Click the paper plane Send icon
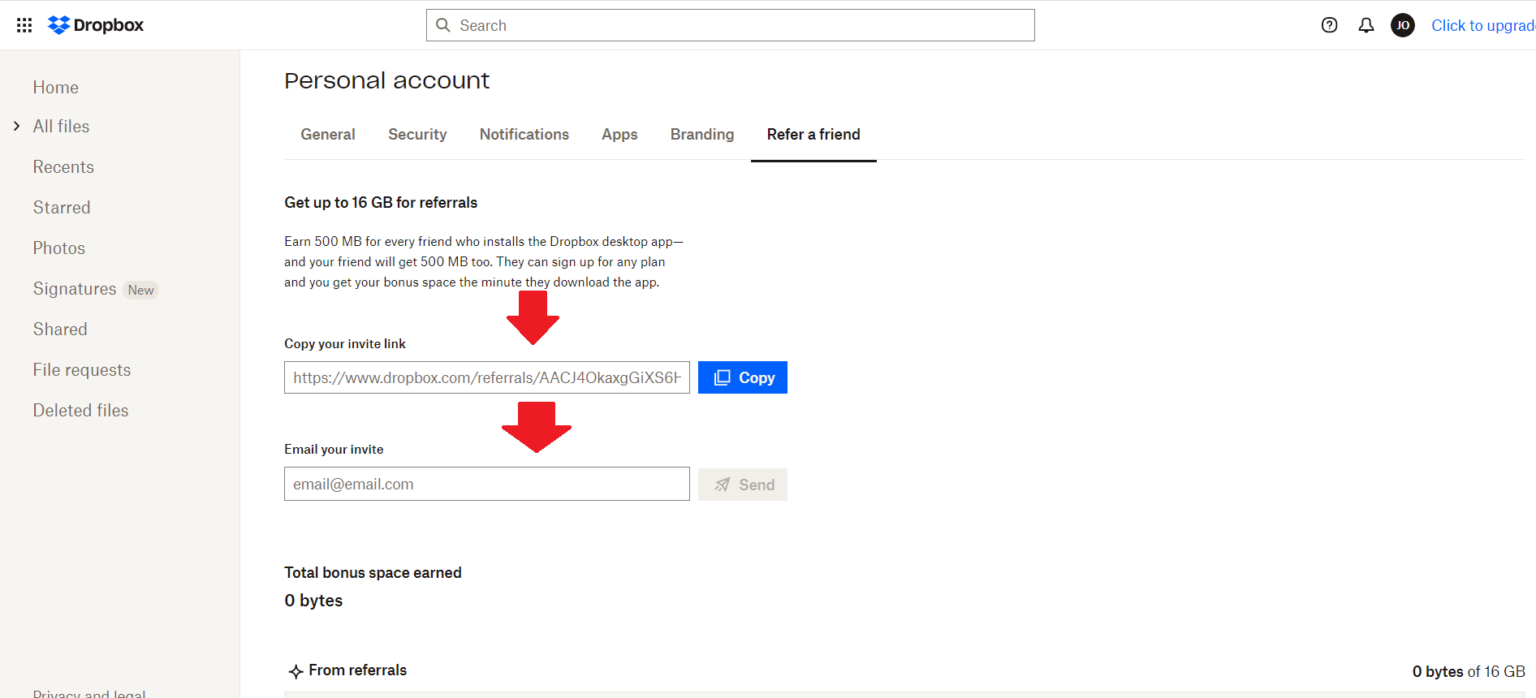This screenshot has height=698, width=1536. 724,484
